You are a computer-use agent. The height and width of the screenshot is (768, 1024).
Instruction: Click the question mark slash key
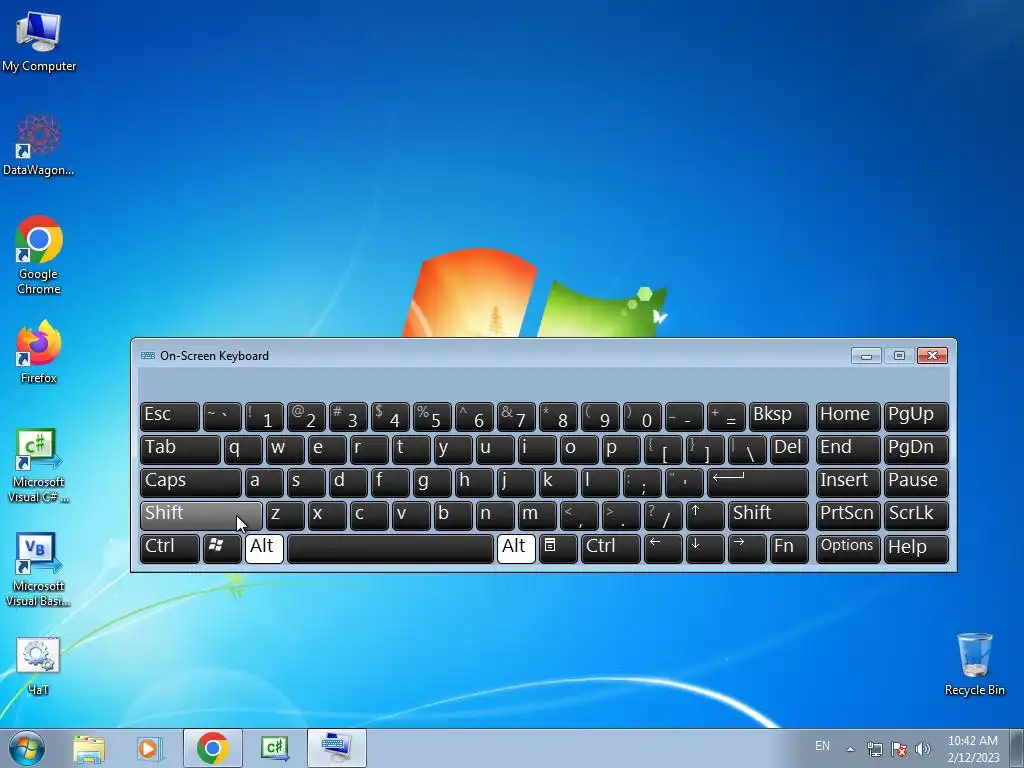point(663,515)
